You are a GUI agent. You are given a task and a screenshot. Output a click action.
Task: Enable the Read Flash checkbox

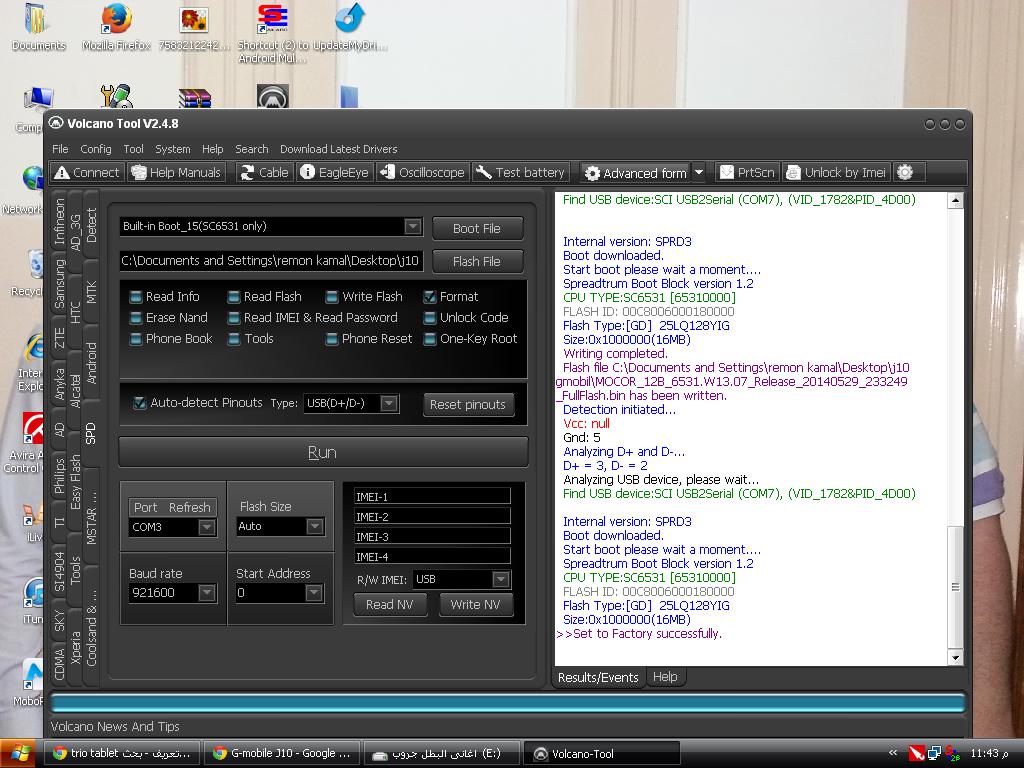click(234, 296)
